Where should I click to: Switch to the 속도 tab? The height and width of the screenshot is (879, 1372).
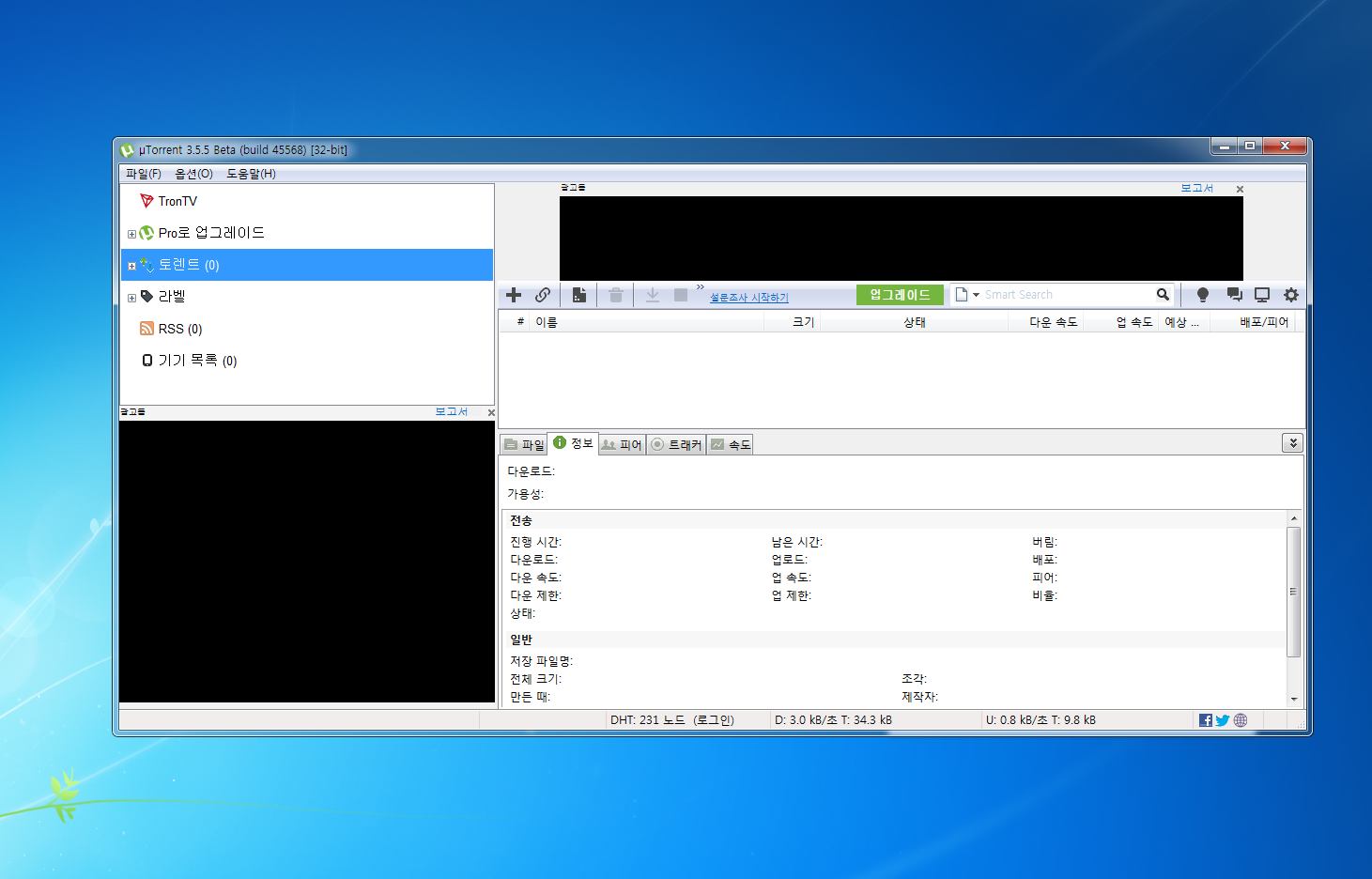(731, 445)
